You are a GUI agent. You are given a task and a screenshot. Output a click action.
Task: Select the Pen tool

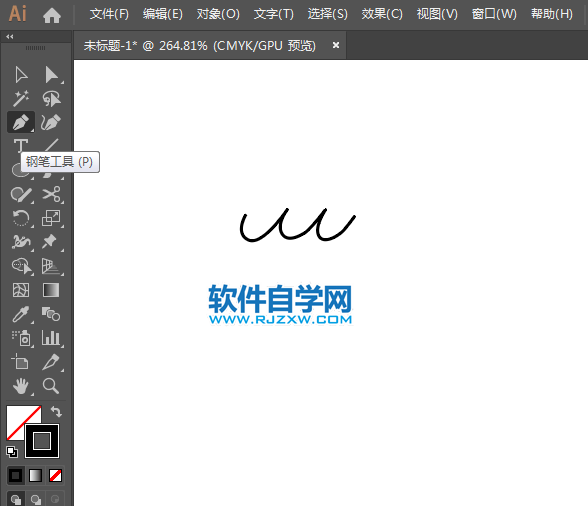(x=21, y=122)
